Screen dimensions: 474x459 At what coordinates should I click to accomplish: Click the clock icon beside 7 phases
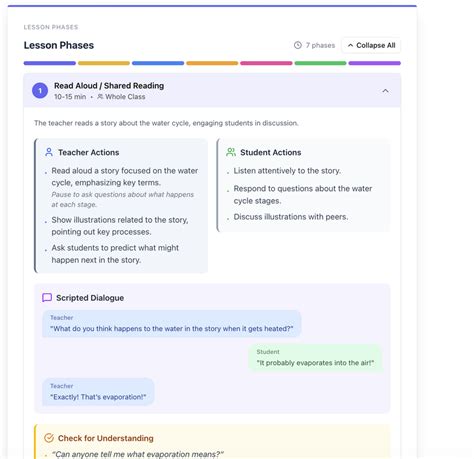pos(298,45)
